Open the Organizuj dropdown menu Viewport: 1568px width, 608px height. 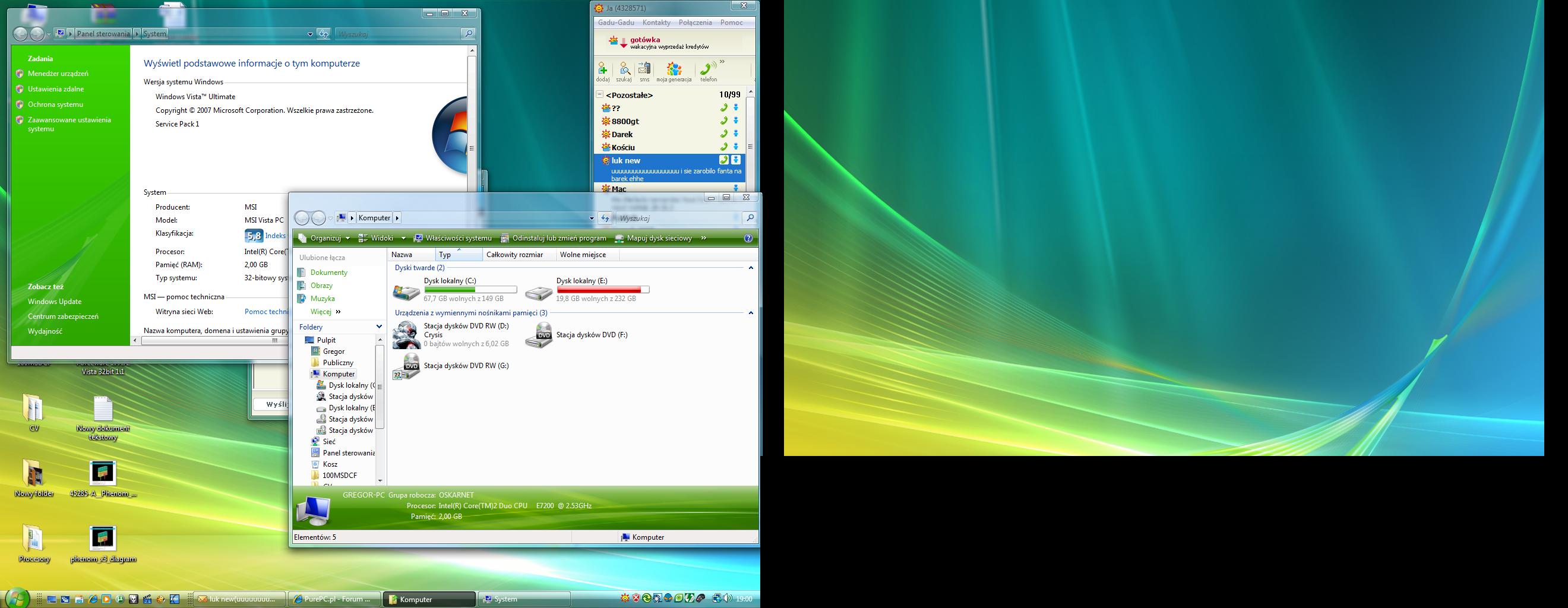(324, 239)
